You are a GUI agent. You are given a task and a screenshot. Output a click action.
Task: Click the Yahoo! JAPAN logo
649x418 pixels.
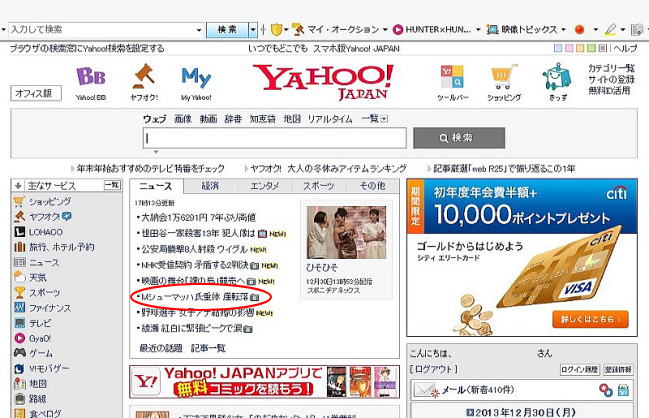click(x=324, y=82)
